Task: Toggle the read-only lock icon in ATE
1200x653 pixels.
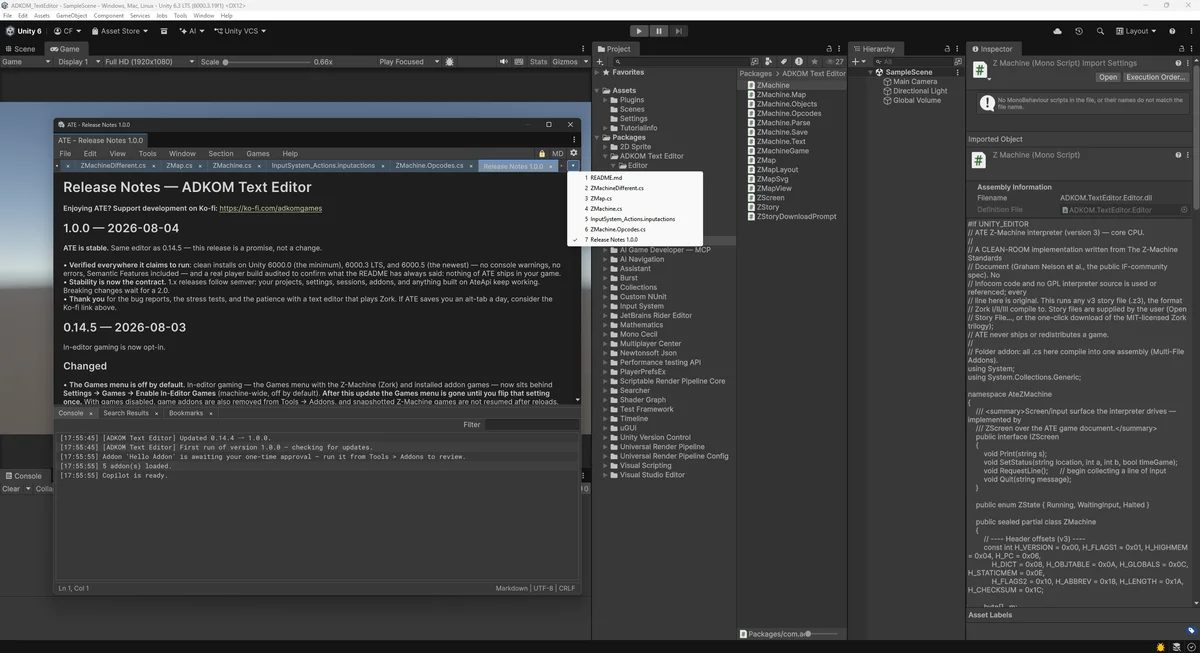Action: click(x=543, y=154)
